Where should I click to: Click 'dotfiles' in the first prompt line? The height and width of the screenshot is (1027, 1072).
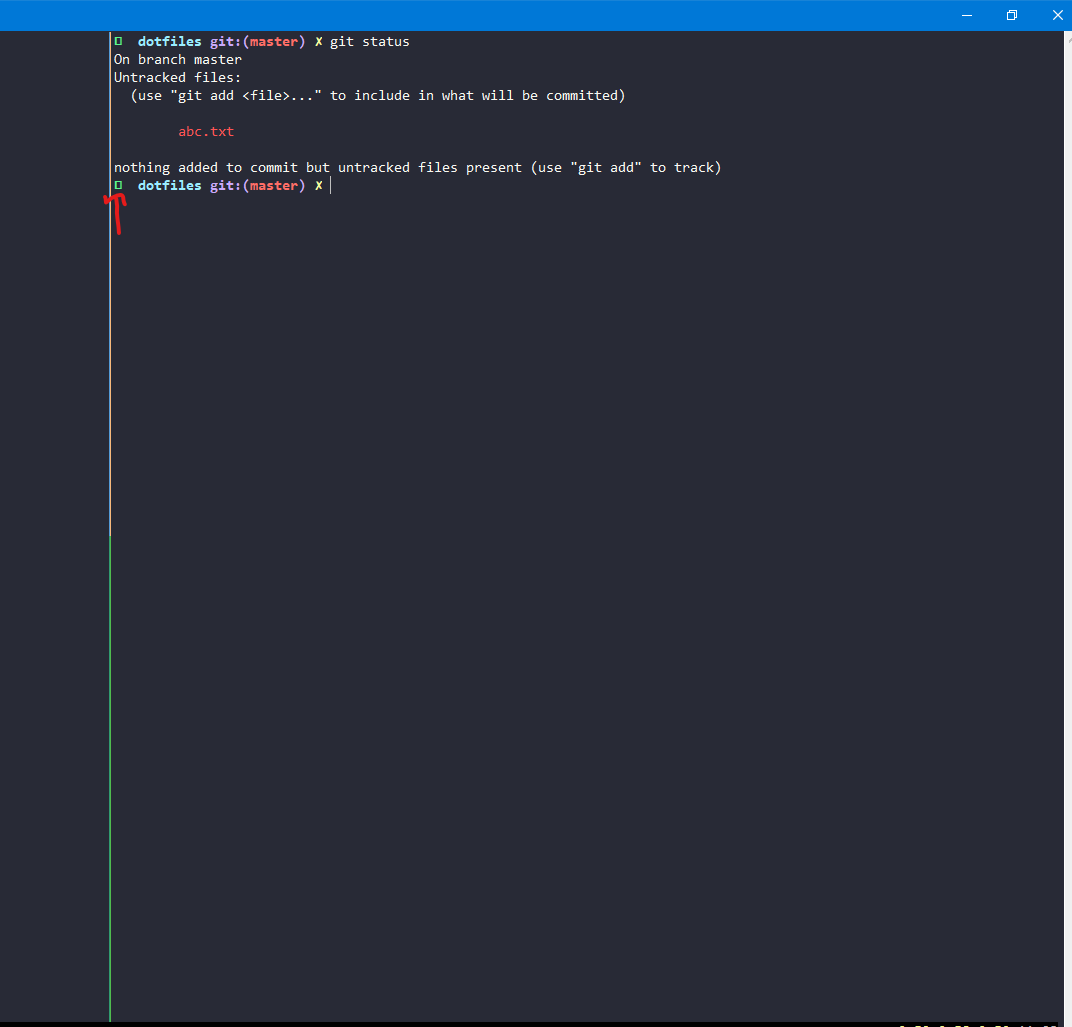170,42
